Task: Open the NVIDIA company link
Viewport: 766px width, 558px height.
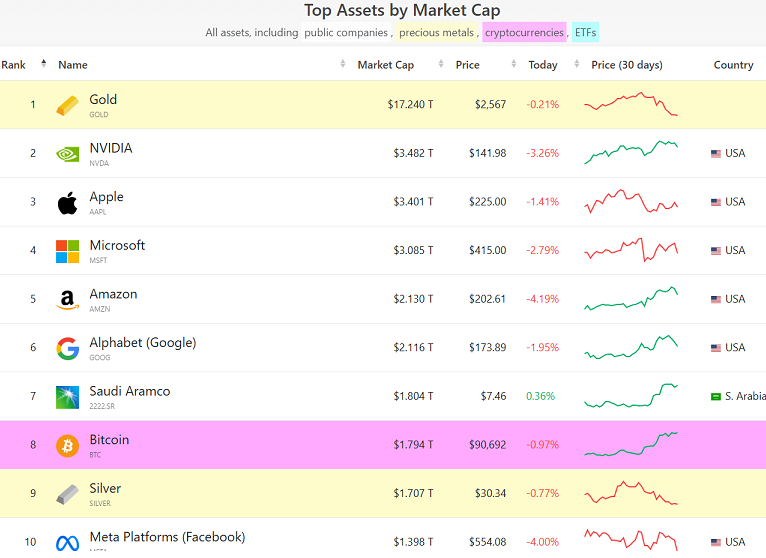Action: 111,148
